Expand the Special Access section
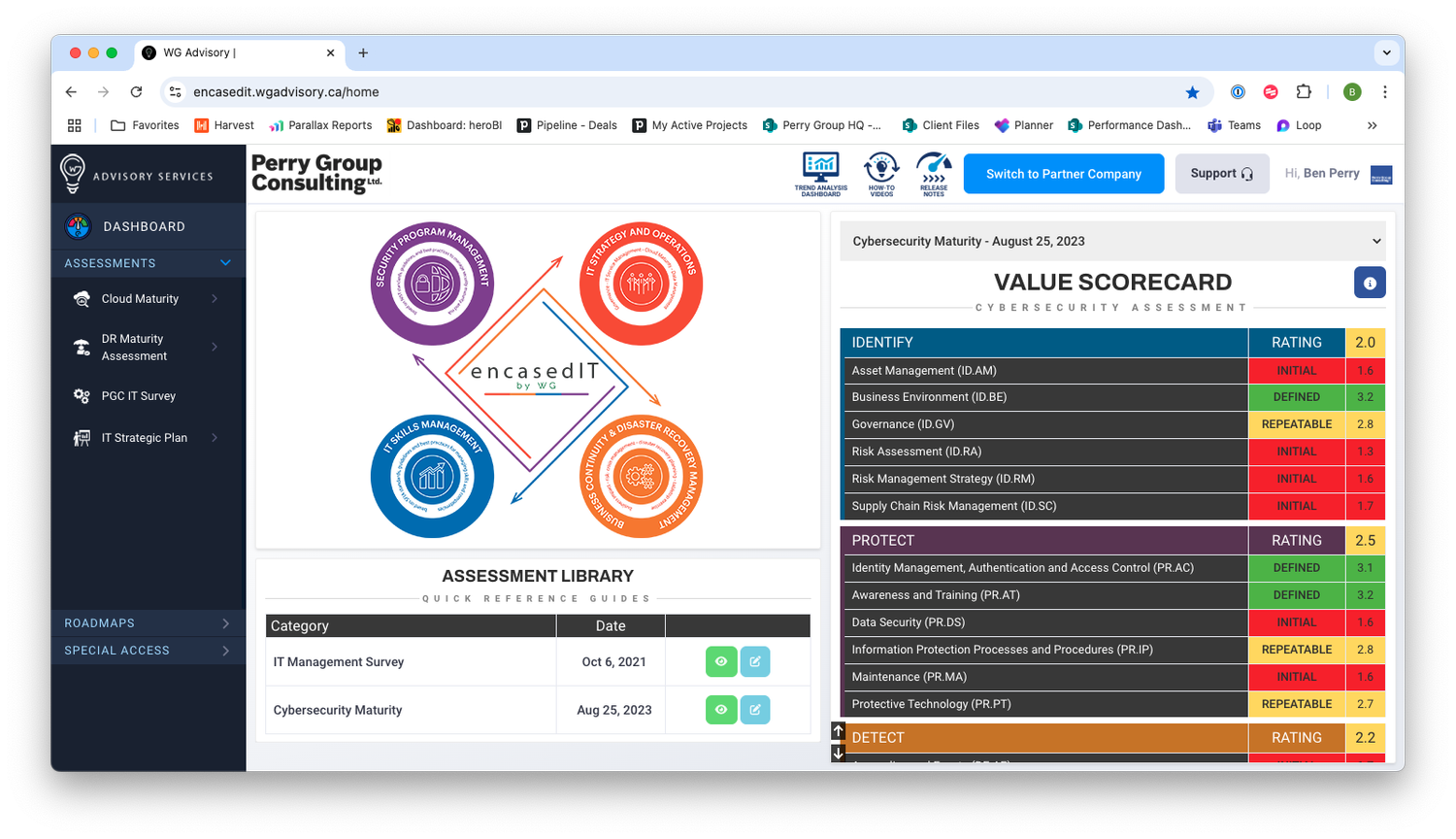This screenshot has width=1456, height=839. point(149,651)
